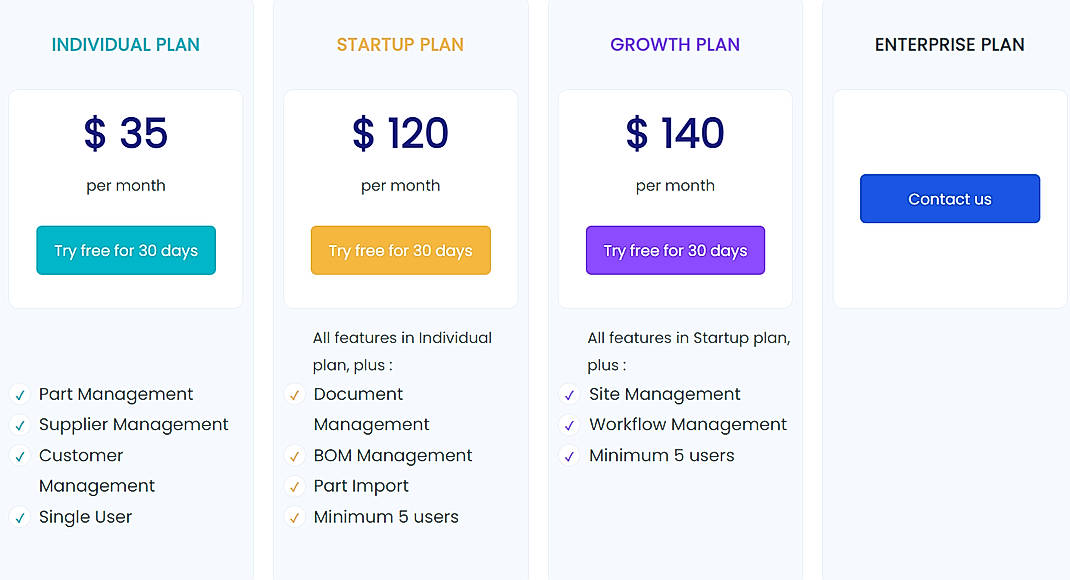The image size is (1070, 580).
Task: Click the checkmark beside Document Management
Action: click(x=294, y=394)
